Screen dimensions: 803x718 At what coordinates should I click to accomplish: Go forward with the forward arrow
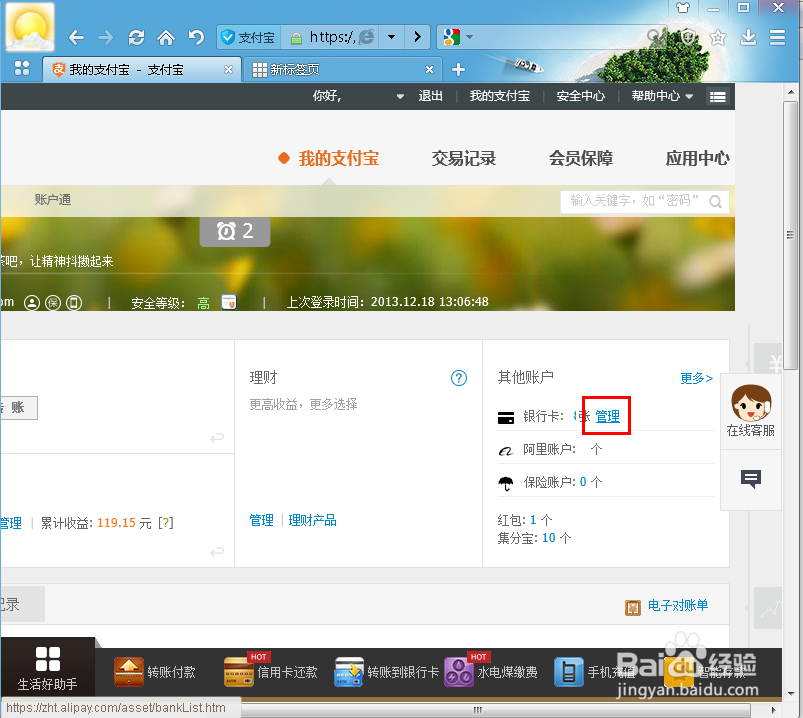[105, 37]
